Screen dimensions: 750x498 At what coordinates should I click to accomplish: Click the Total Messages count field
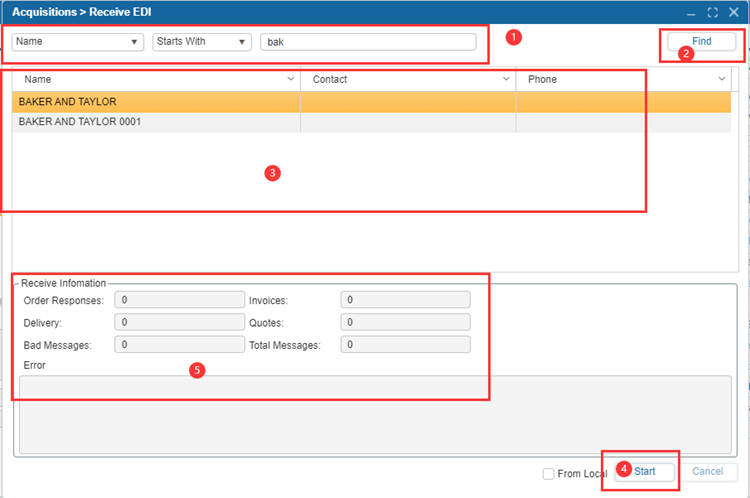pyautogui.click(x=405, y=344)
